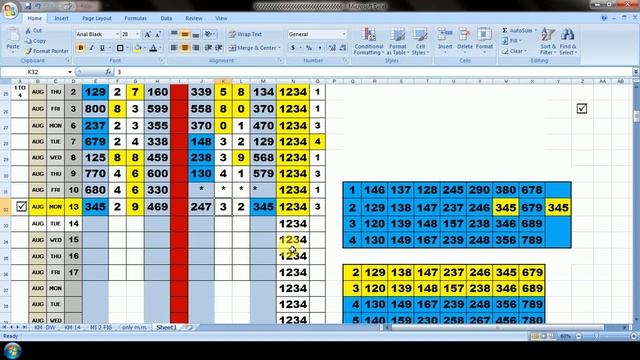640x360 pixels.
Task: Open Merge & Center dropdown arrow
Action: [x=280, y=48]
